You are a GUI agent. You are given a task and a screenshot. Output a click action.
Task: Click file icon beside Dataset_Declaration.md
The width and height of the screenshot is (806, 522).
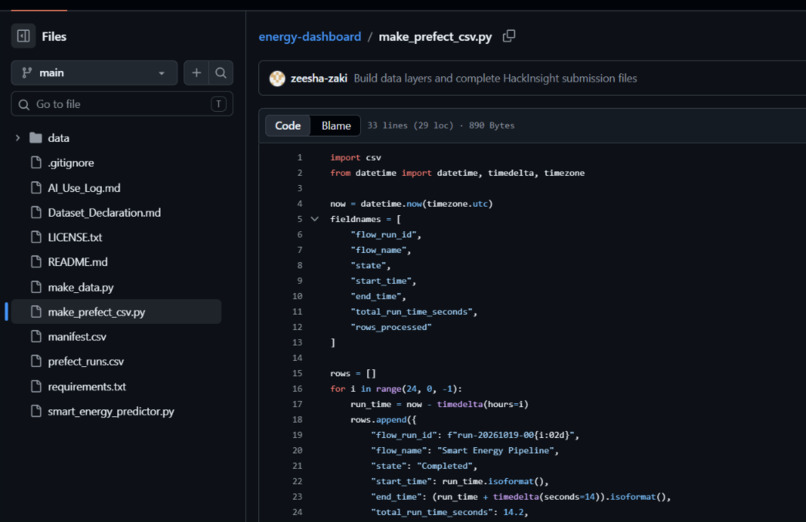[x=36, y=213]
